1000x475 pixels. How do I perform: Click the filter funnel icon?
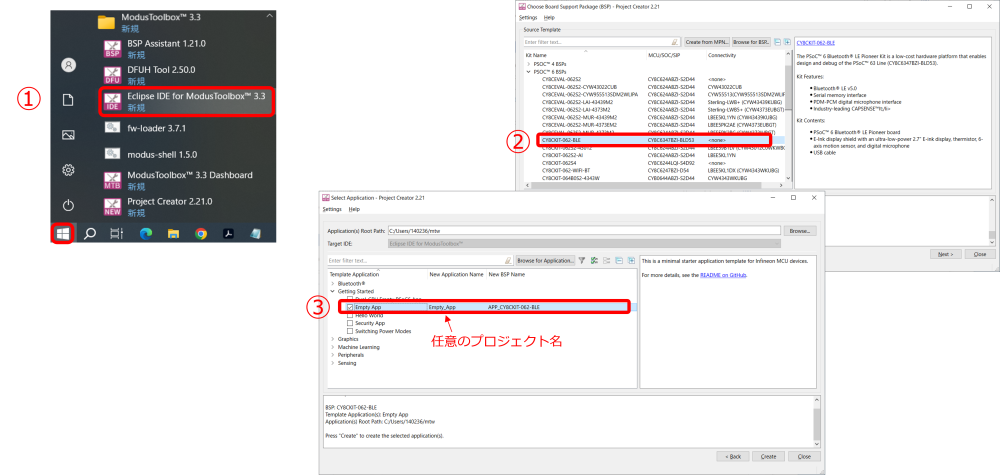(582, 261)
